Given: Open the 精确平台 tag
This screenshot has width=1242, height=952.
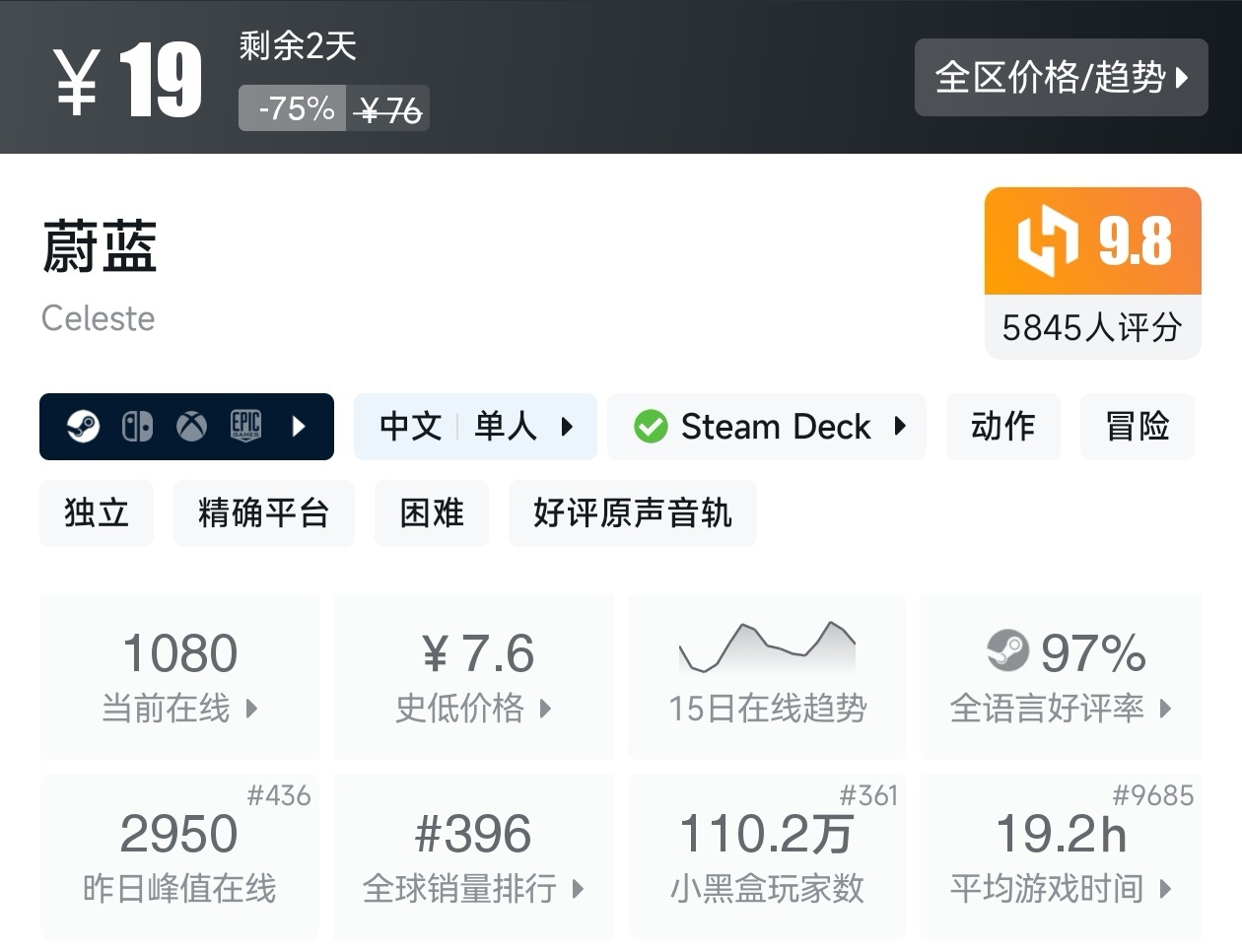Looking at the screenshot, I should (x=263, y=512).
